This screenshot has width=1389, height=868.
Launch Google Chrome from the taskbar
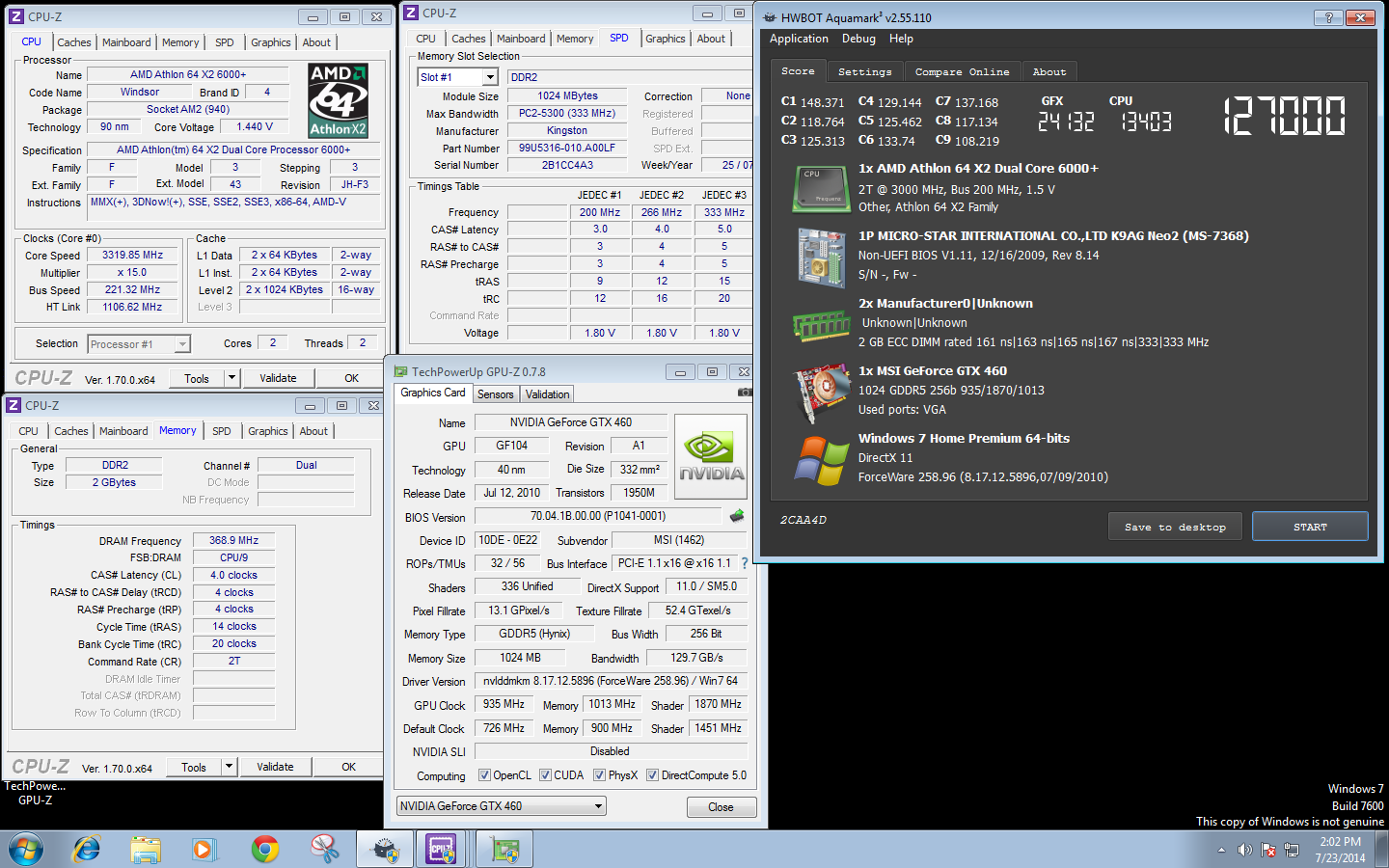click(265, 850)
